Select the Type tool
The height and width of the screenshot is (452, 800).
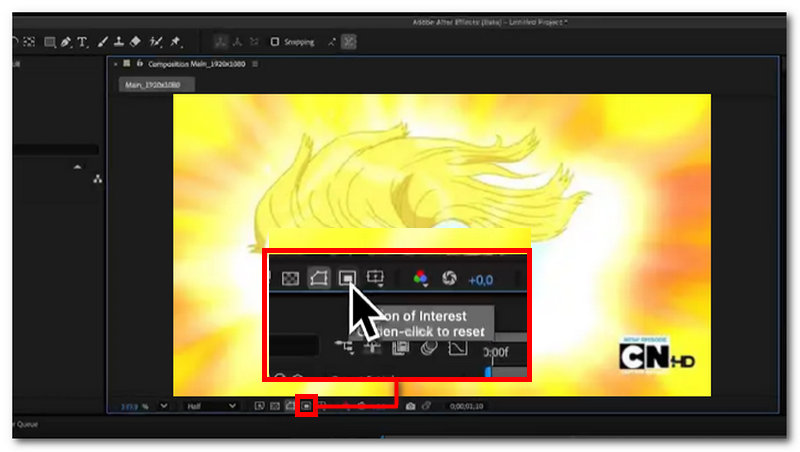point(82,42)
